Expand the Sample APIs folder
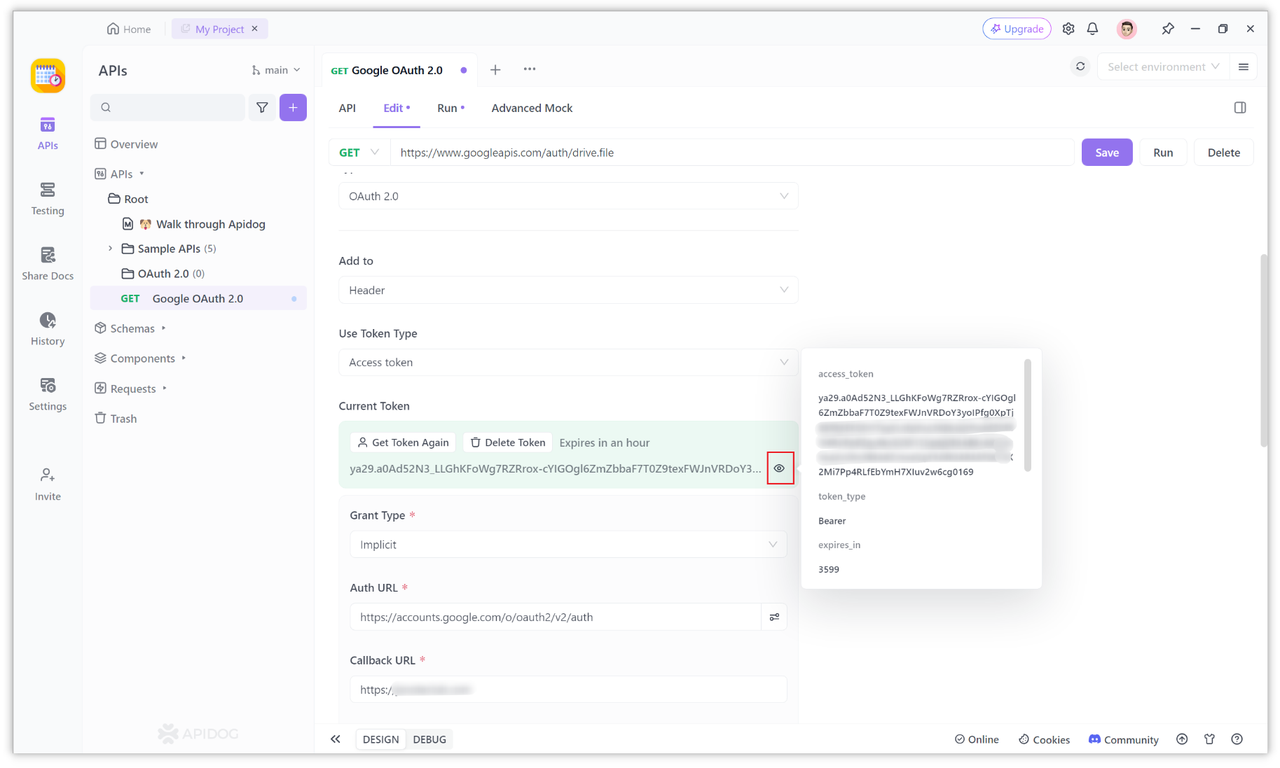 click(110, 248)
